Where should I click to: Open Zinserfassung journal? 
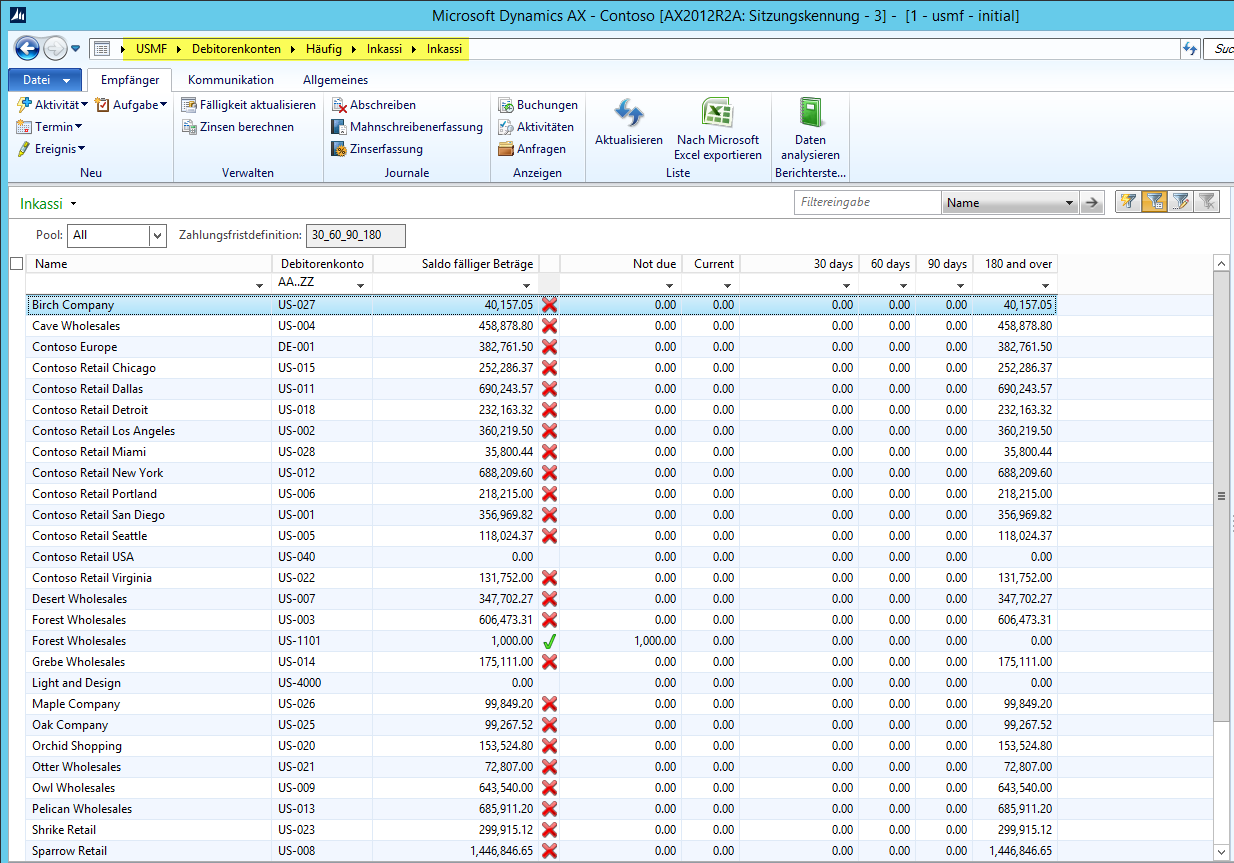[385, 149]
